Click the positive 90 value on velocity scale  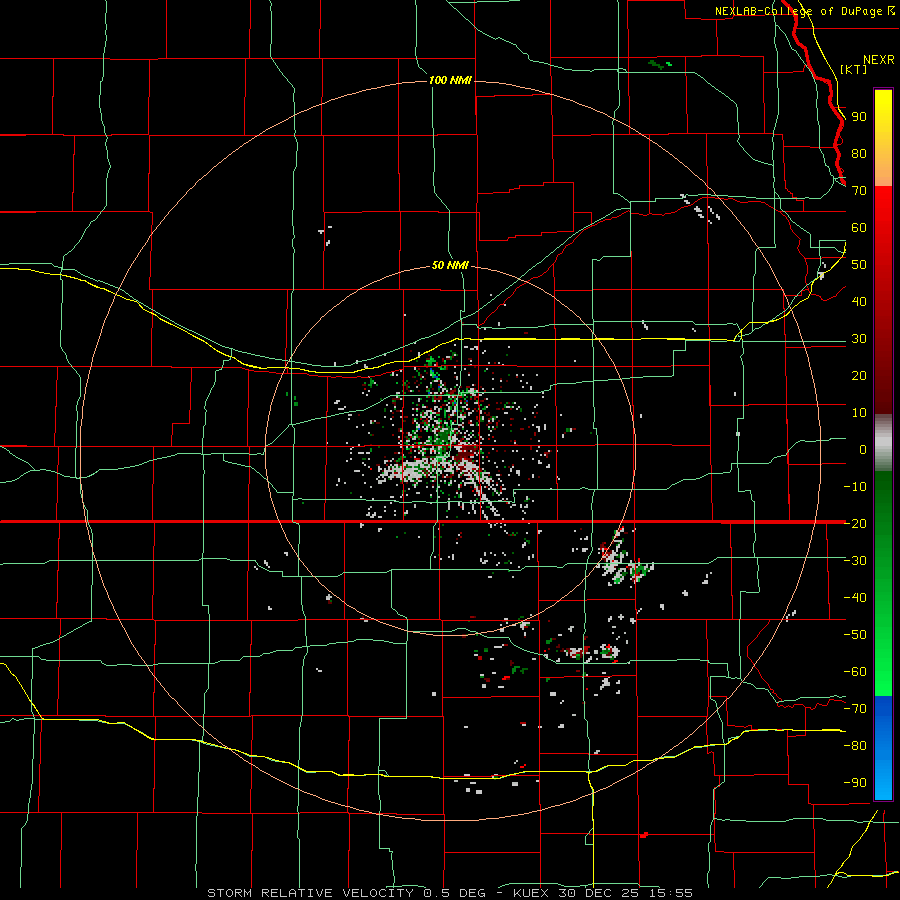pyautogui.click(x=859, y=117)
